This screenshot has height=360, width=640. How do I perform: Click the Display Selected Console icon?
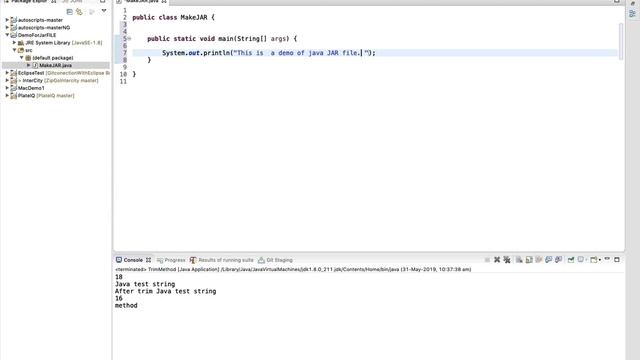[x=580, y=260]
